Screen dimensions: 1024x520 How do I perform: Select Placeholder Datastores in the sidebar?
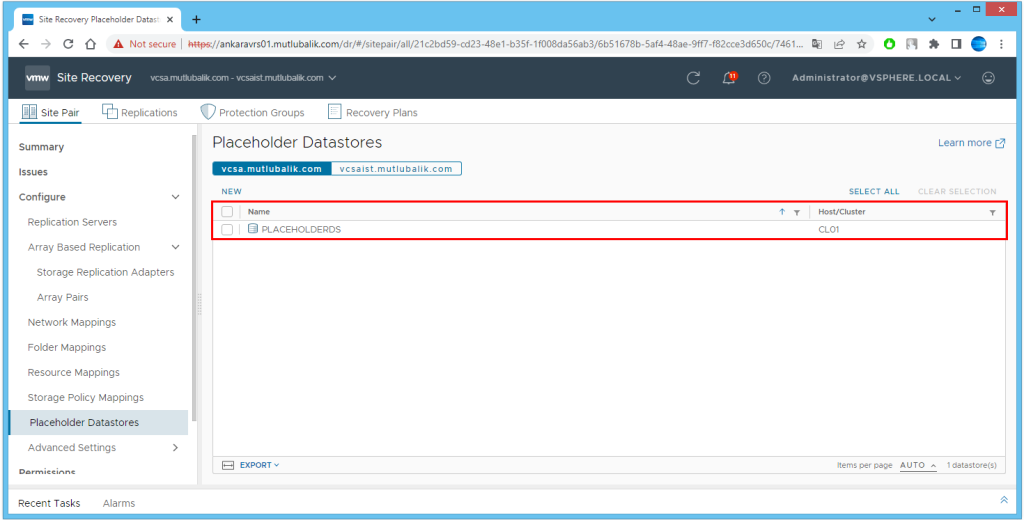[x=99, y=423]
